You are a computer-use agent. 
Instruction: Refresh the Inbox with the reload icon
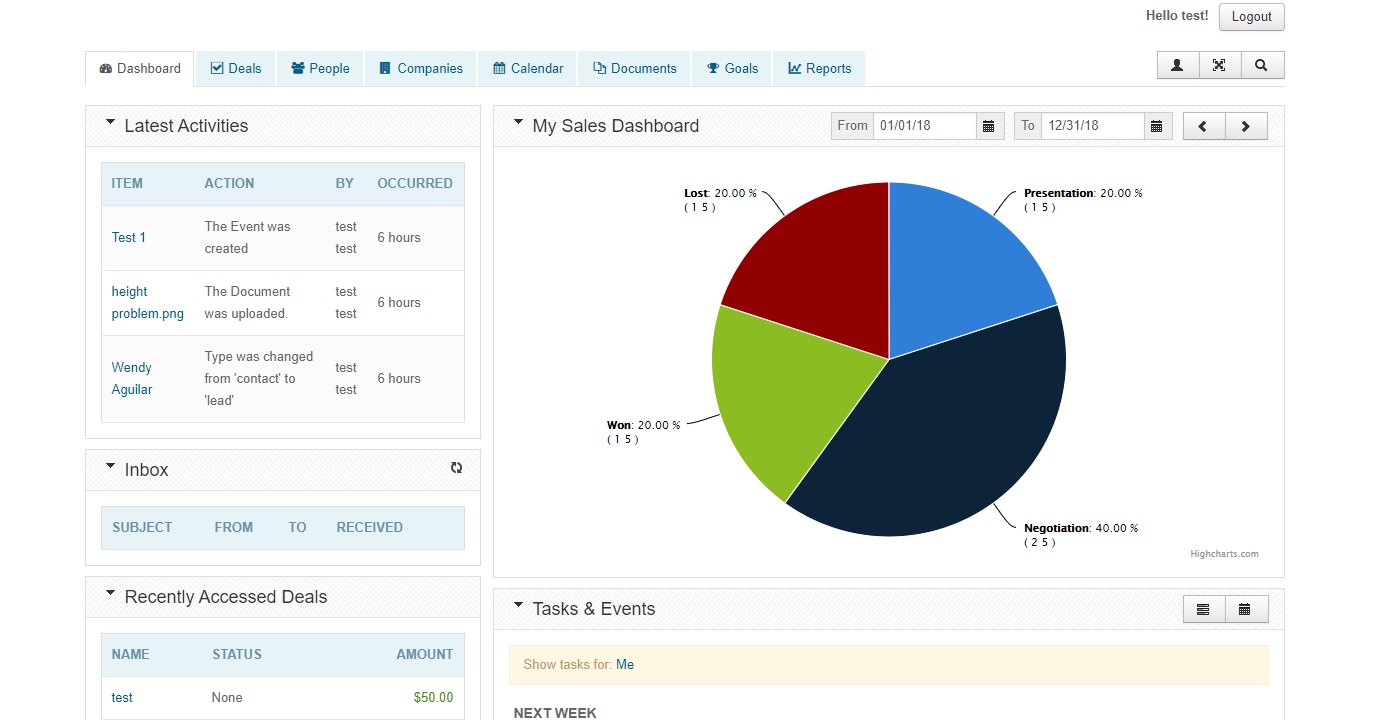(456, 467)
